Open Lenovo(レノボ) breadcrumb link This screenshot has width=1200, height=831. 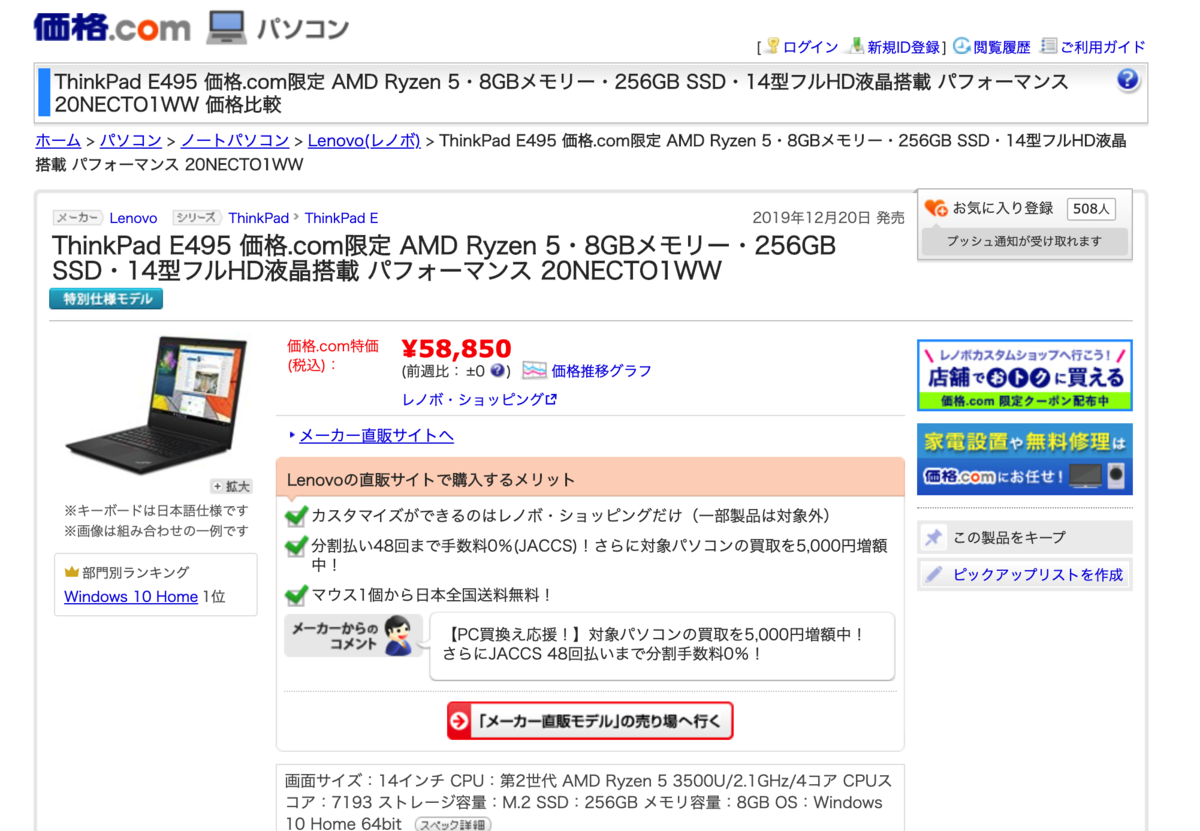364,140
